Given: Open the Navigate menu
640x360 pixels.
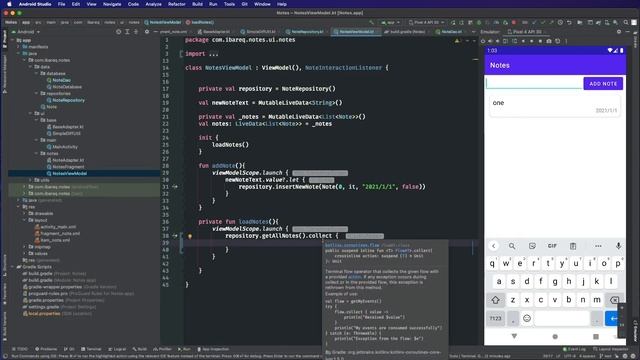Looking at the screenshot, I should click(112, 4).
